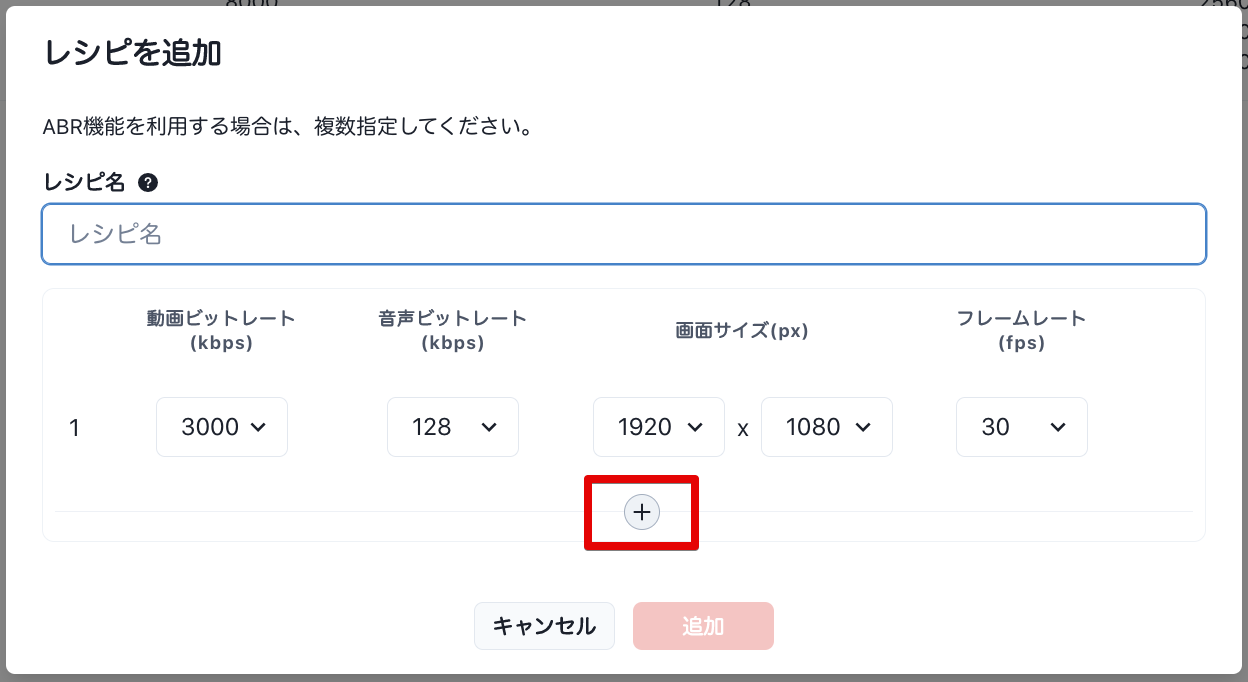Image resolution: width=1248 pixels, height=682 pixels.
Task: Click the 動画ビットレート (kbps) column header
Action: [221, 331]
